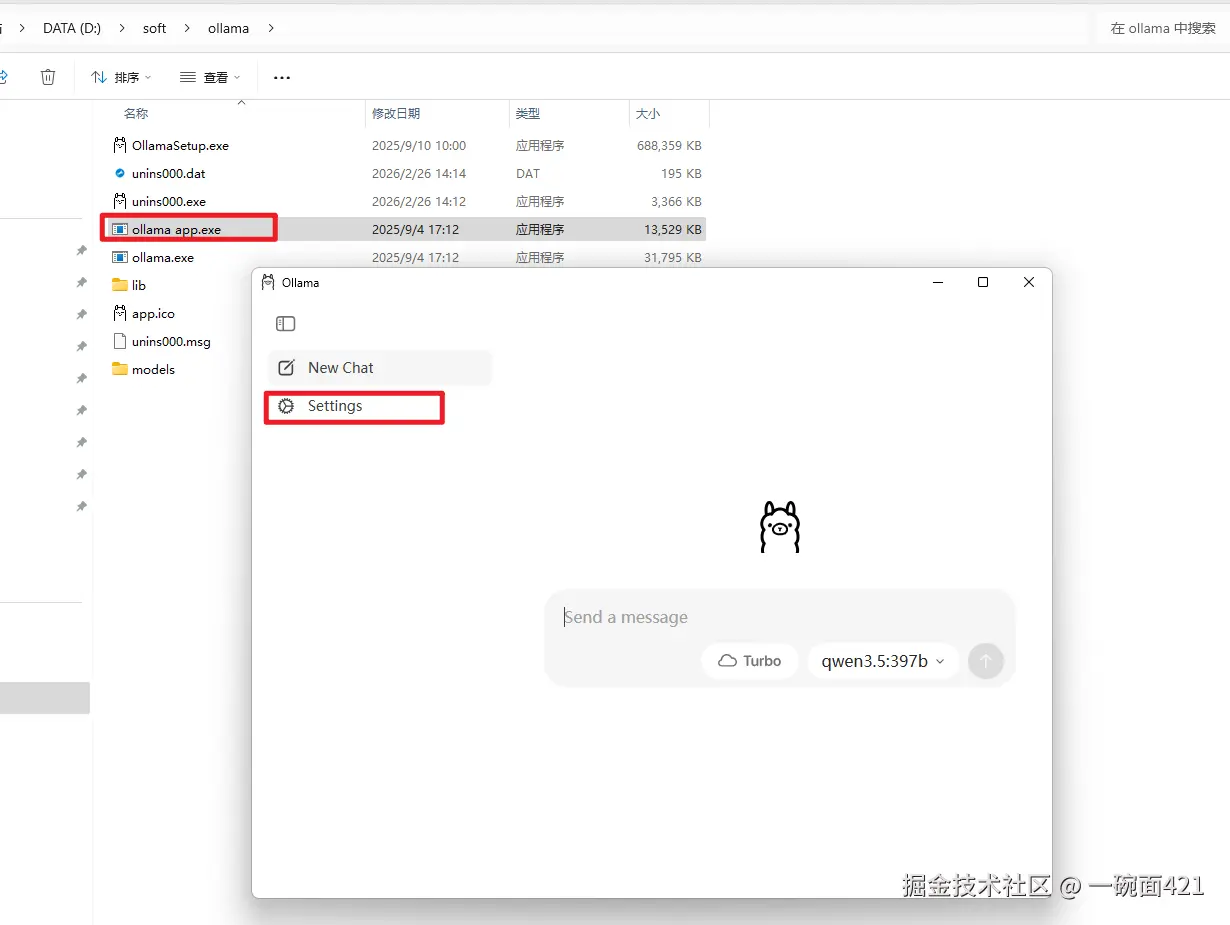Screen dimensions: 1230x925
Task: Expand the chevron after soft breadcrumb
Action: coord(188,28)
